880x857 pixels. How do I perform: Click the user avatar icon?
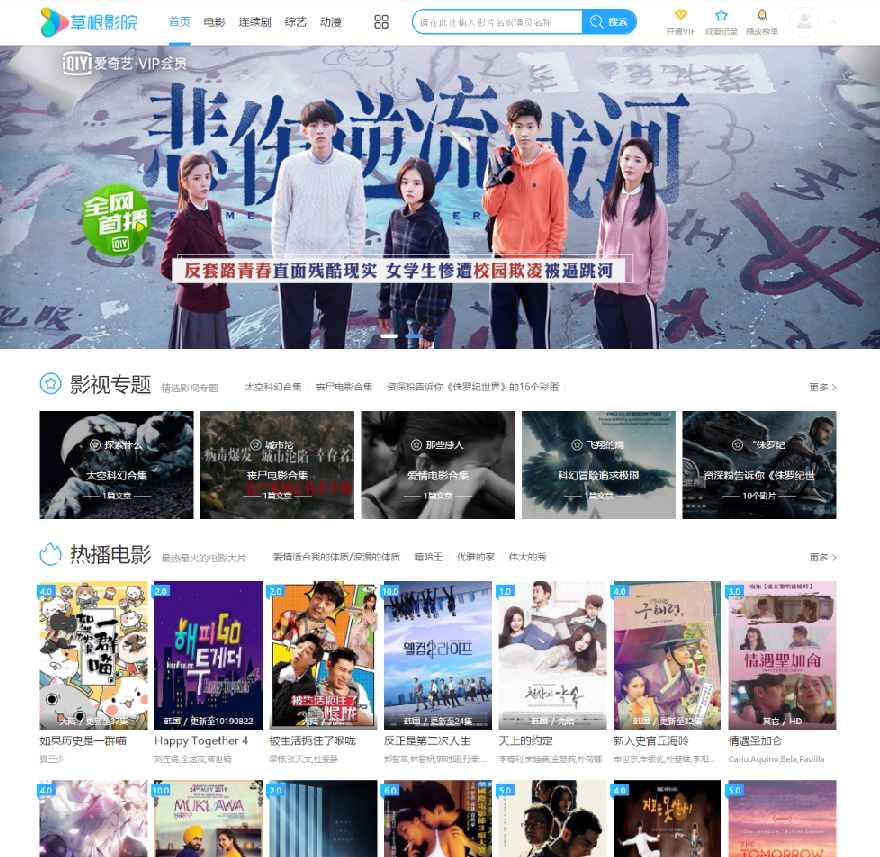click(804, 22)
